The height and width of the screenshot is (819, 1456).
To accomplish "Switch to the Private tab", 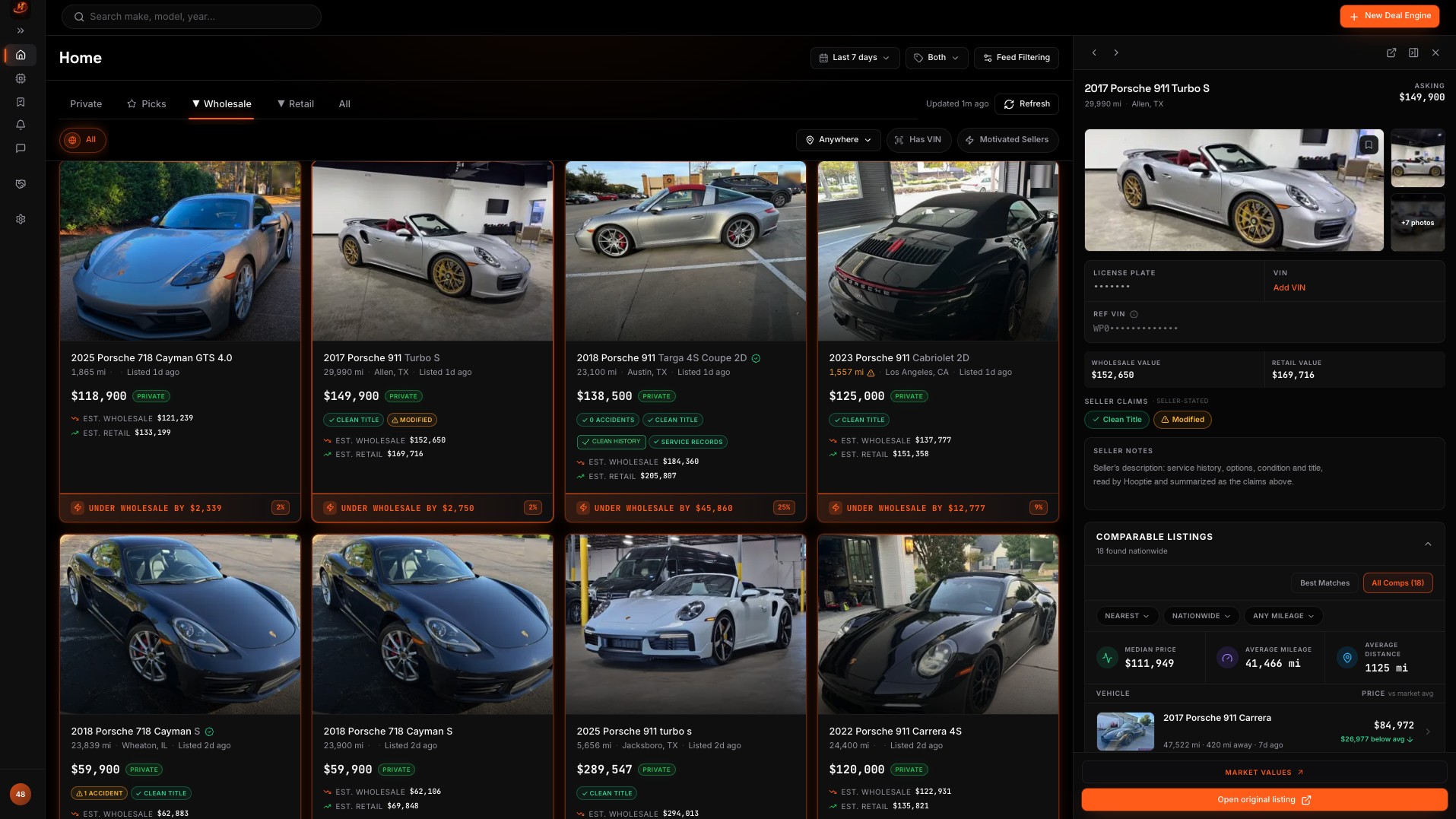I will click(x=86, y=104).
